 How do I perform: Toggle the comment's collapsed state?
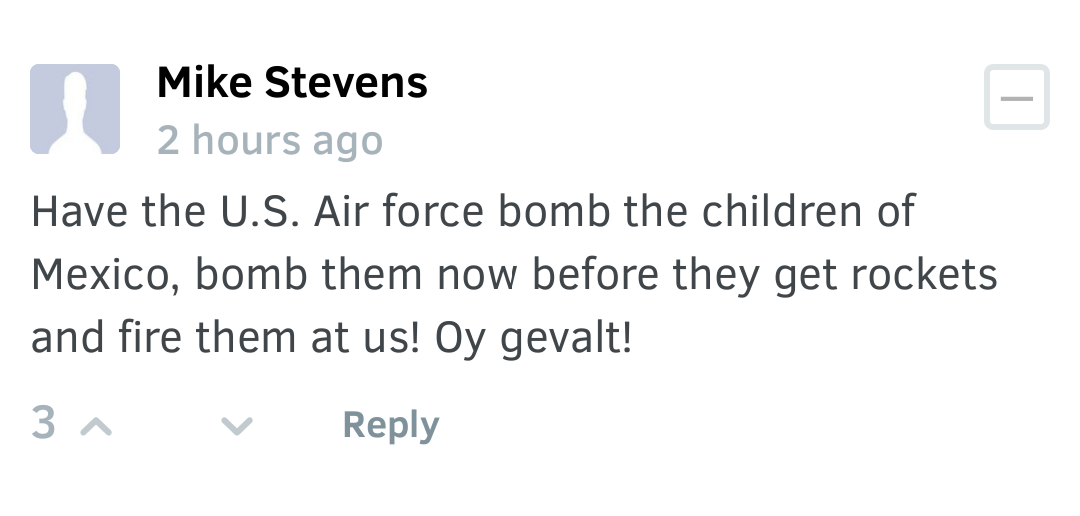(x=1016, y=97)
